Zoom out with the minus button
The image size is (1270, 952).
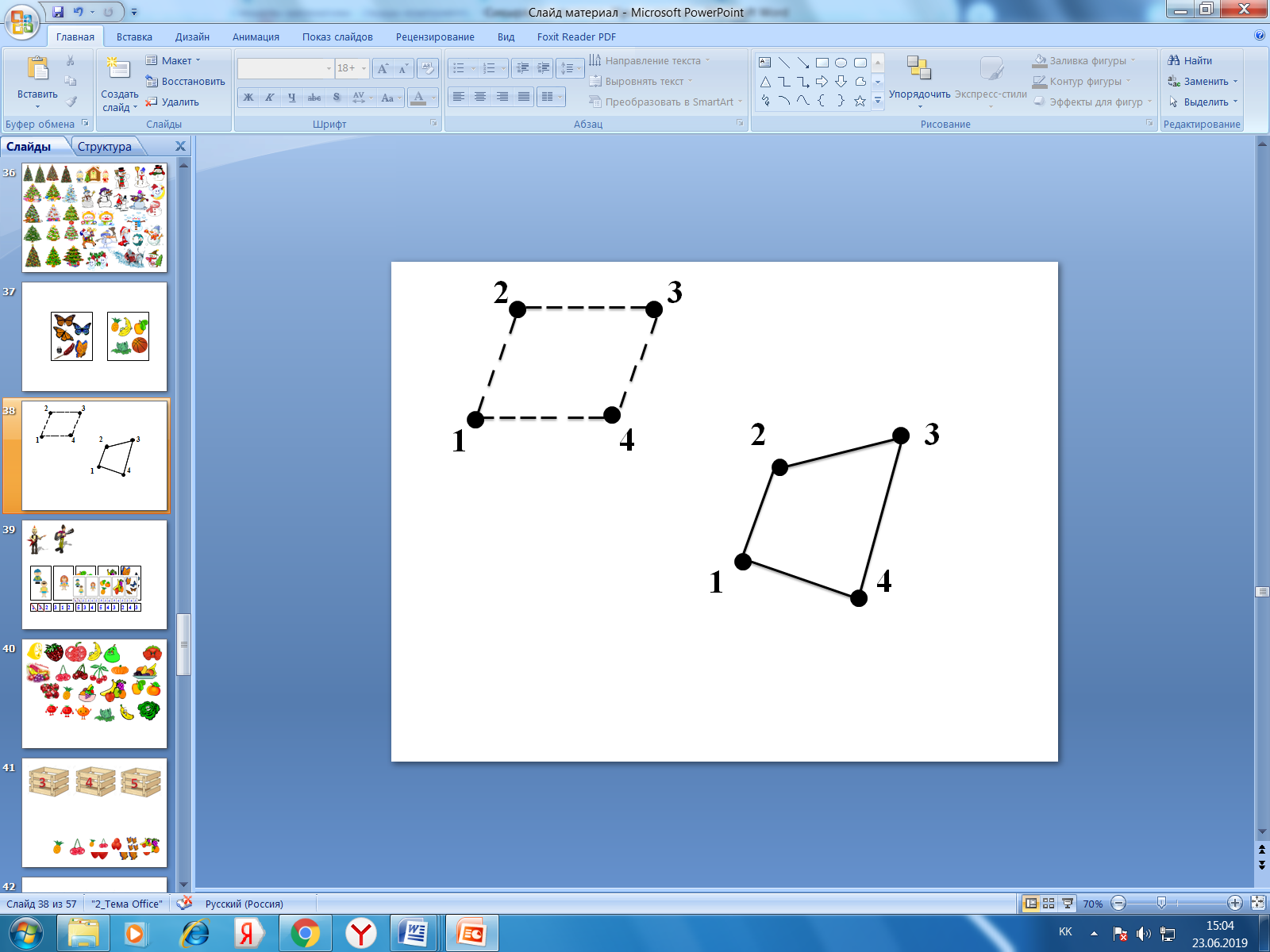coord(1119,903)
